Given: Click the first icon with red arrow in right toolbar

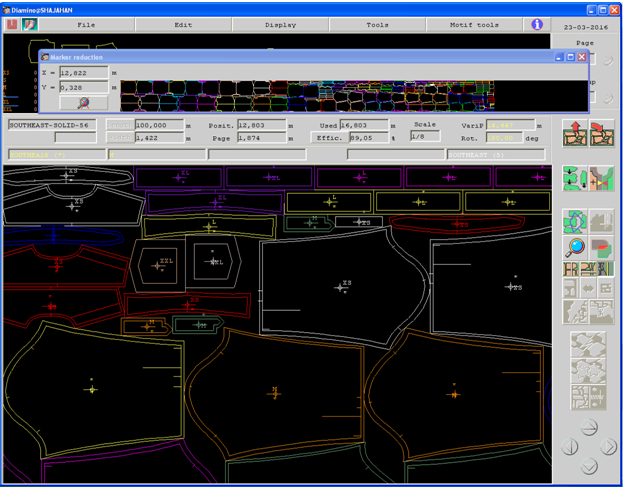Looking at the screenshot, I should [574, 132].
